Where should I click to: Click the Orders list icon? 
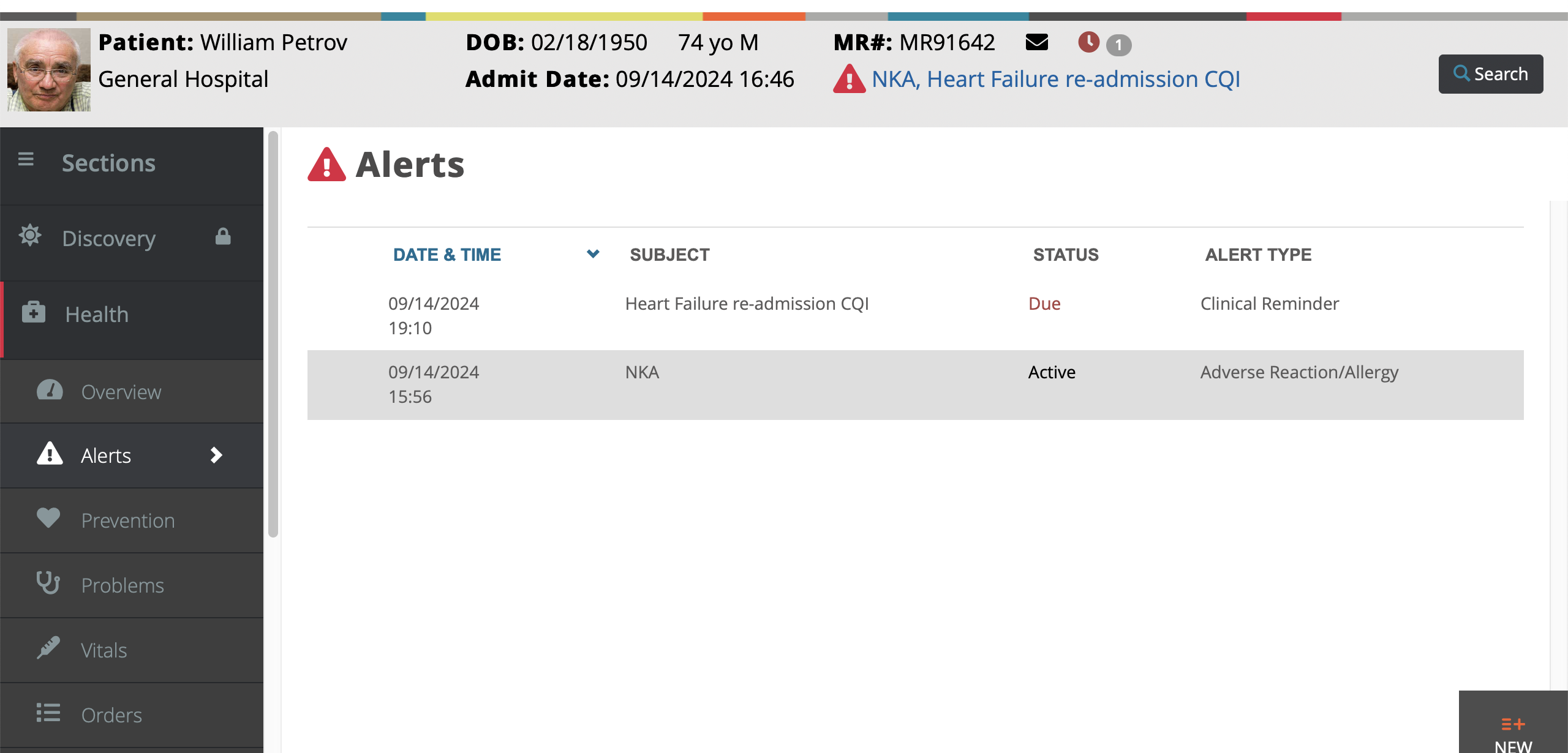48,713
